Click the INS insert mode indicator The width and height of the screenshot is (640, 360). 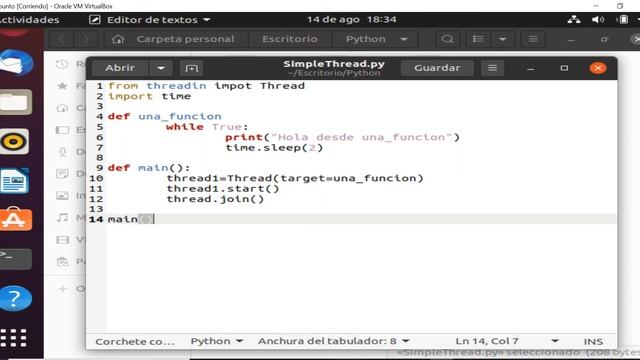tap(593, 342)
